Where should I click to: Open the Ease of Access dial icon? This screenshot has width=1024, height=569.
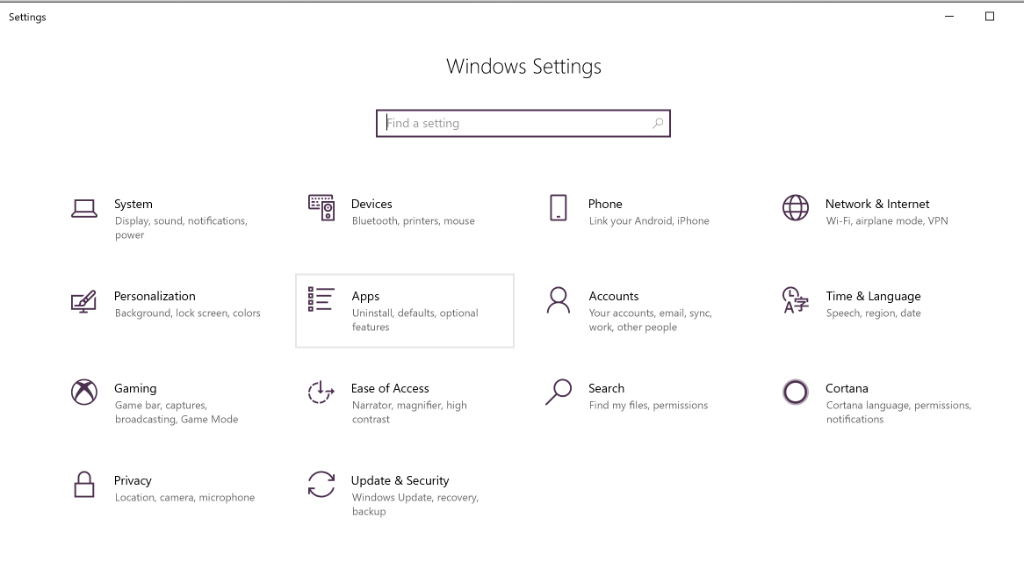tap(321, 392)
